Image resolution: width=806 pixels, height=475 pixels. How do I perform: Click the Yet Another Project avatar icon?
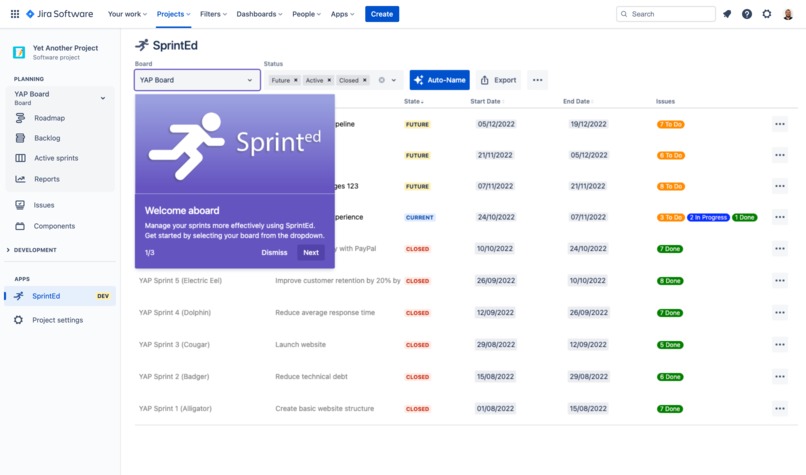(19, 52)
